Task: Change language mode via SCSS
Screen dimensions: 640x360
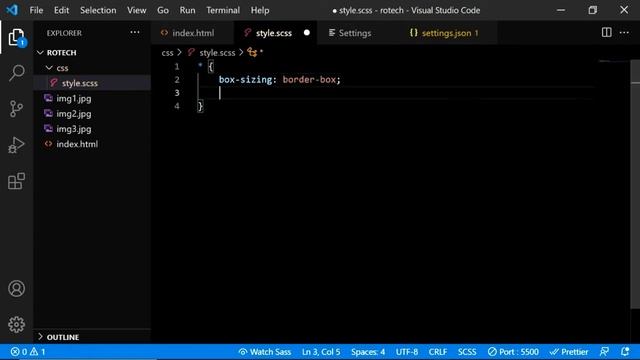Action: click(467, 351)
